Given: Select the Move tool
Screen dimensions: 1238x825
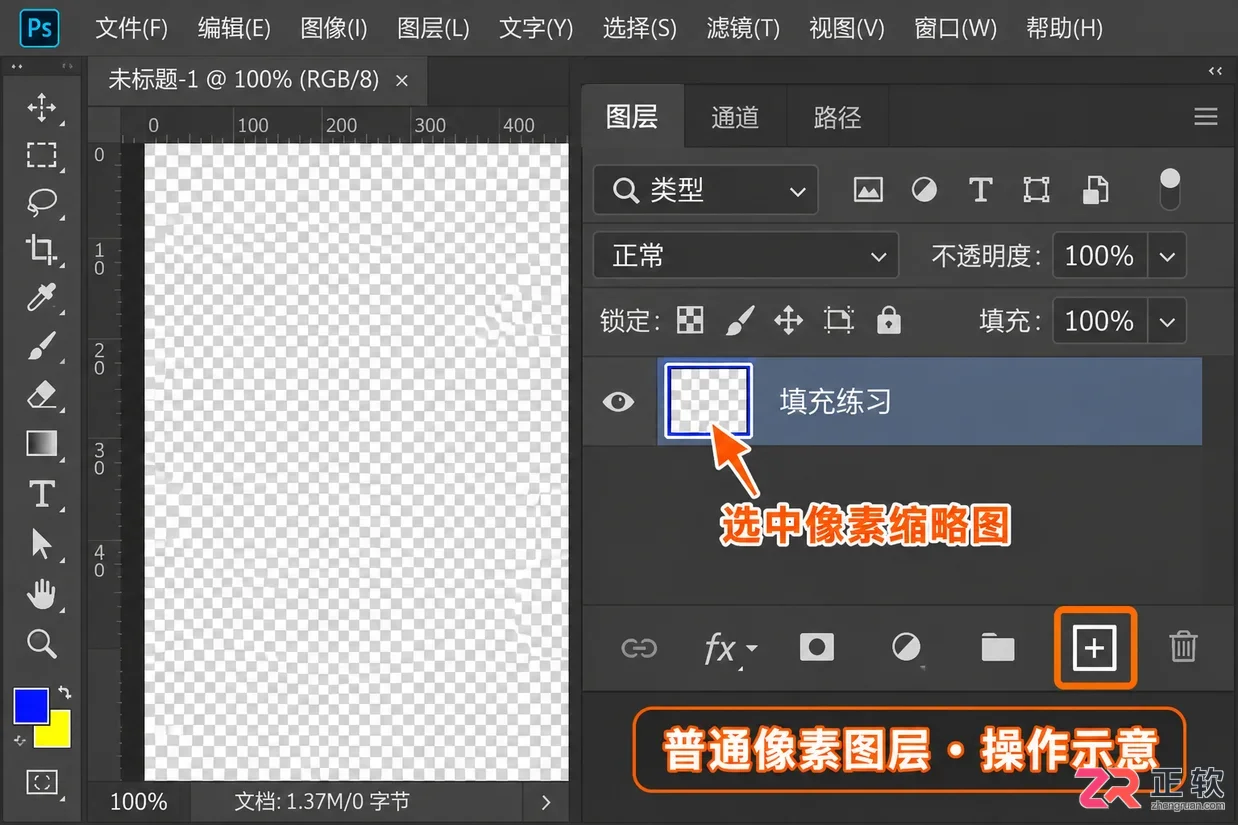Looking at the screenshot, I should click(x=41, y=107).
